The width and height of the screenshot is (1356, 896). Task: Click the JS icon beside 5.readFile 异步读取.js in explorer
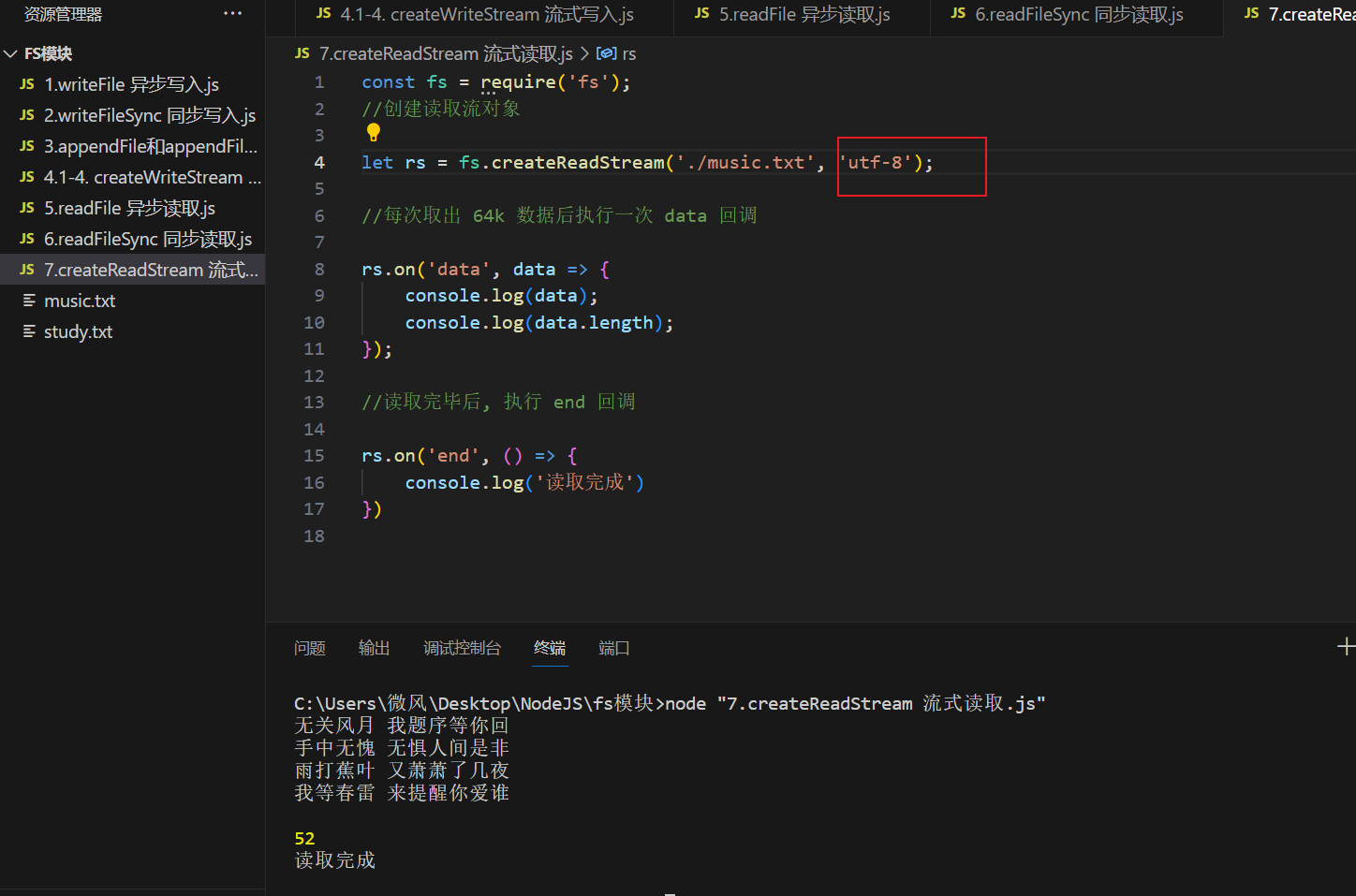coord(27,208)
